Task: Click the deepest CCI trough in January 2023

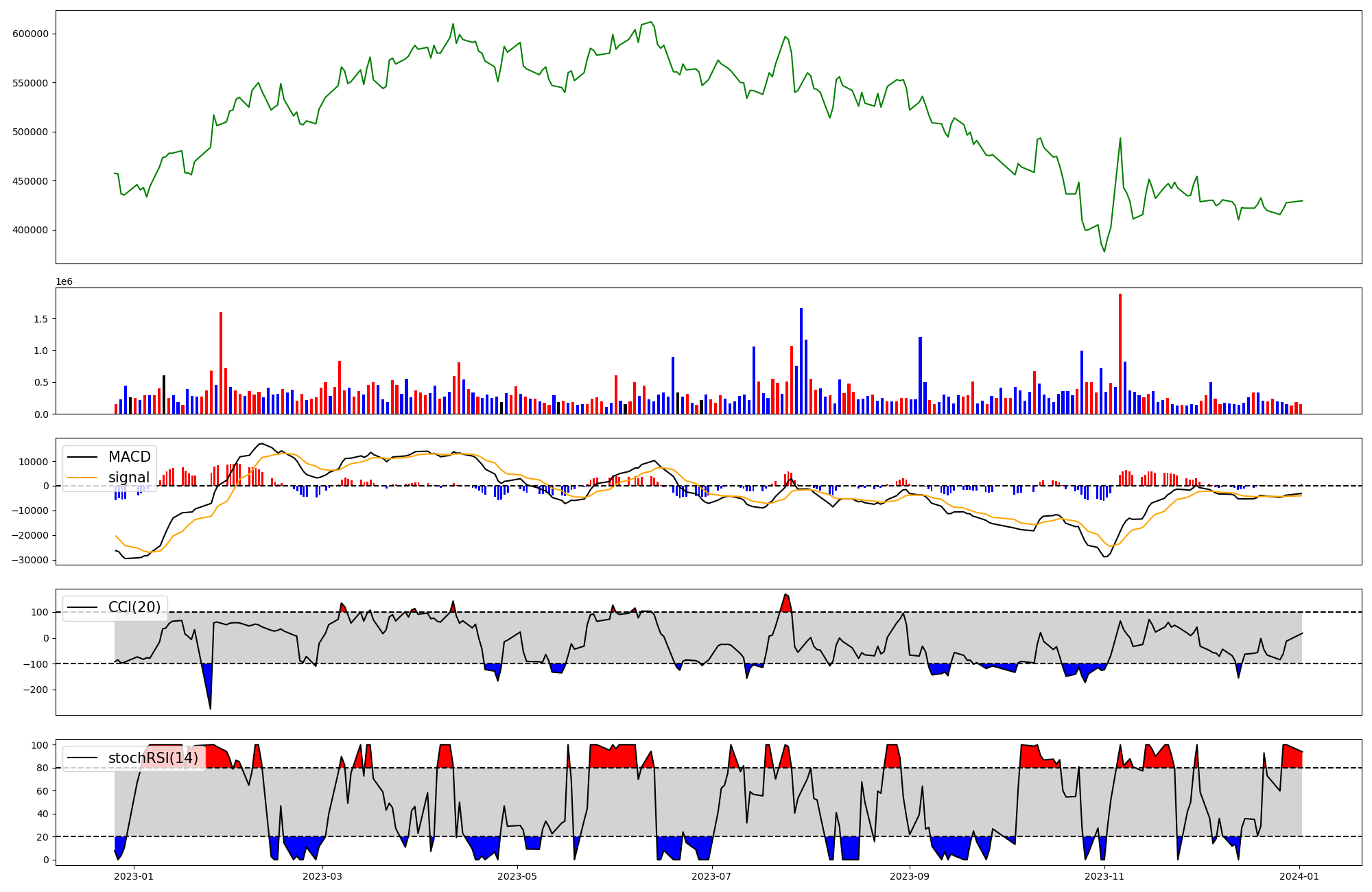Action: click(x=210, y=707)
